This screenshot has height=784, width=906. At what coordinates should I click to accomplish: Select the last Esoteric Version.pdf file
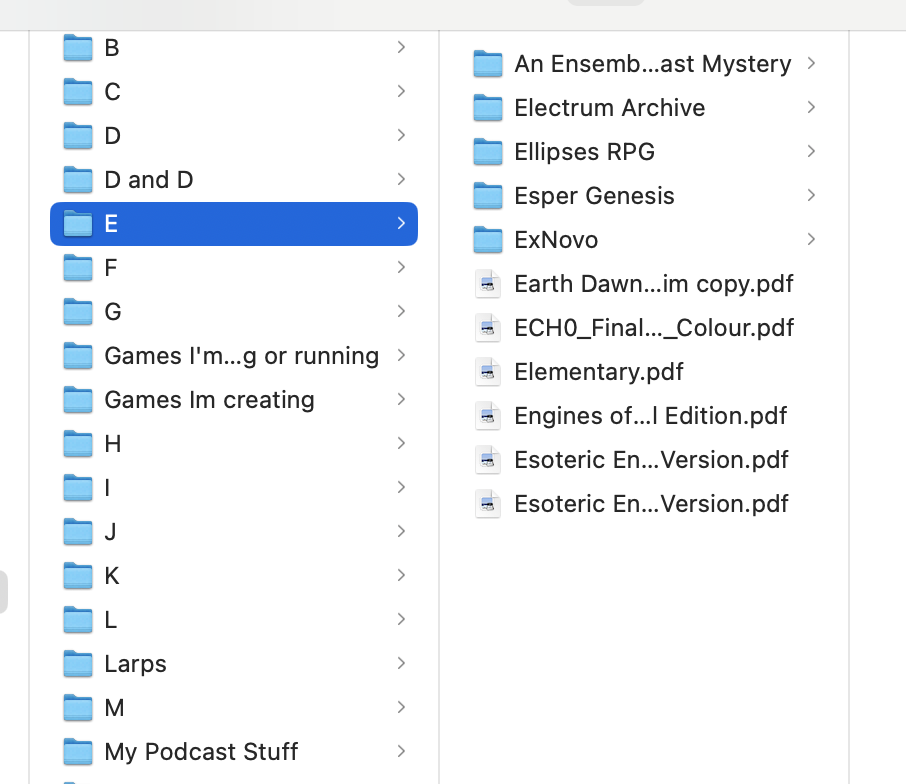pyautogui.click(x=651, y=504)
